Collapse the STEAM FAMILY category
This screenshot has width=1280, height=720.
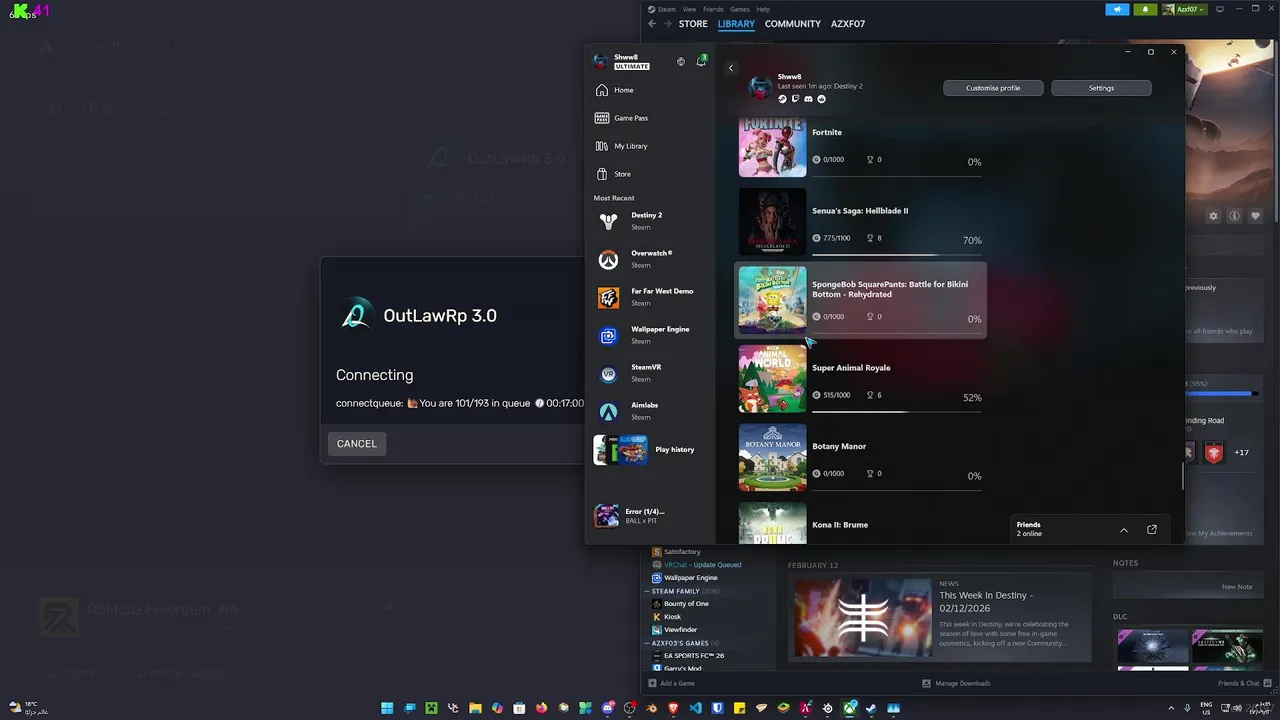click(x=647, y=591)
